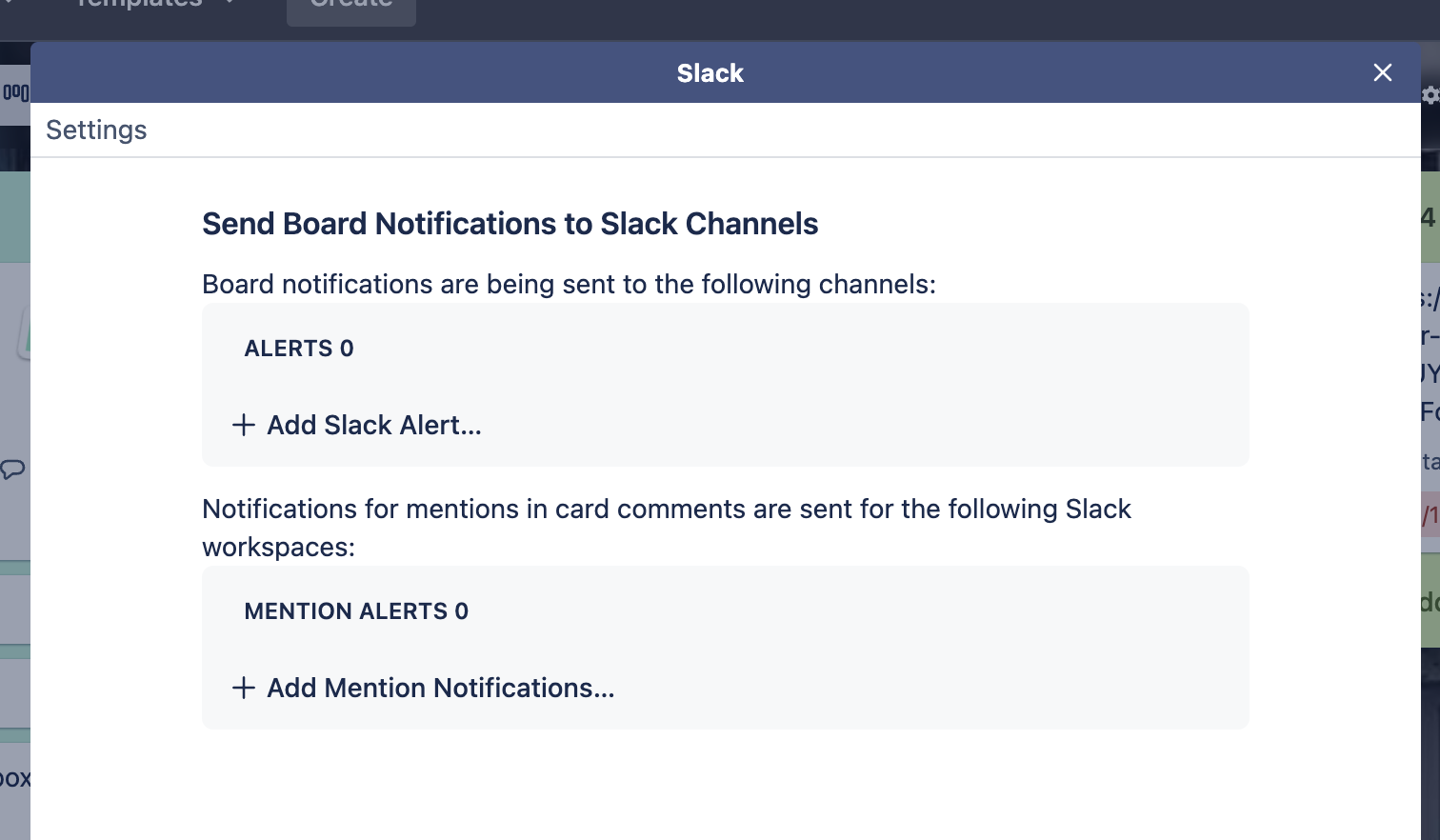
Task: Open the board settings gear icon on right edge
Action: pos(1430,95)
